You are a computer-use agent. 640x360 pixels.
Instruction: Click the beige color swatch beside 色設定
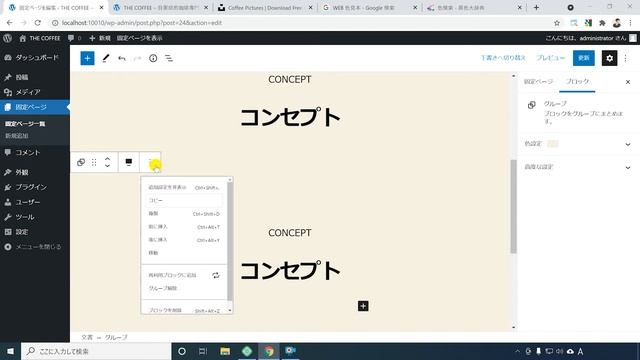(x=552, y=144)
